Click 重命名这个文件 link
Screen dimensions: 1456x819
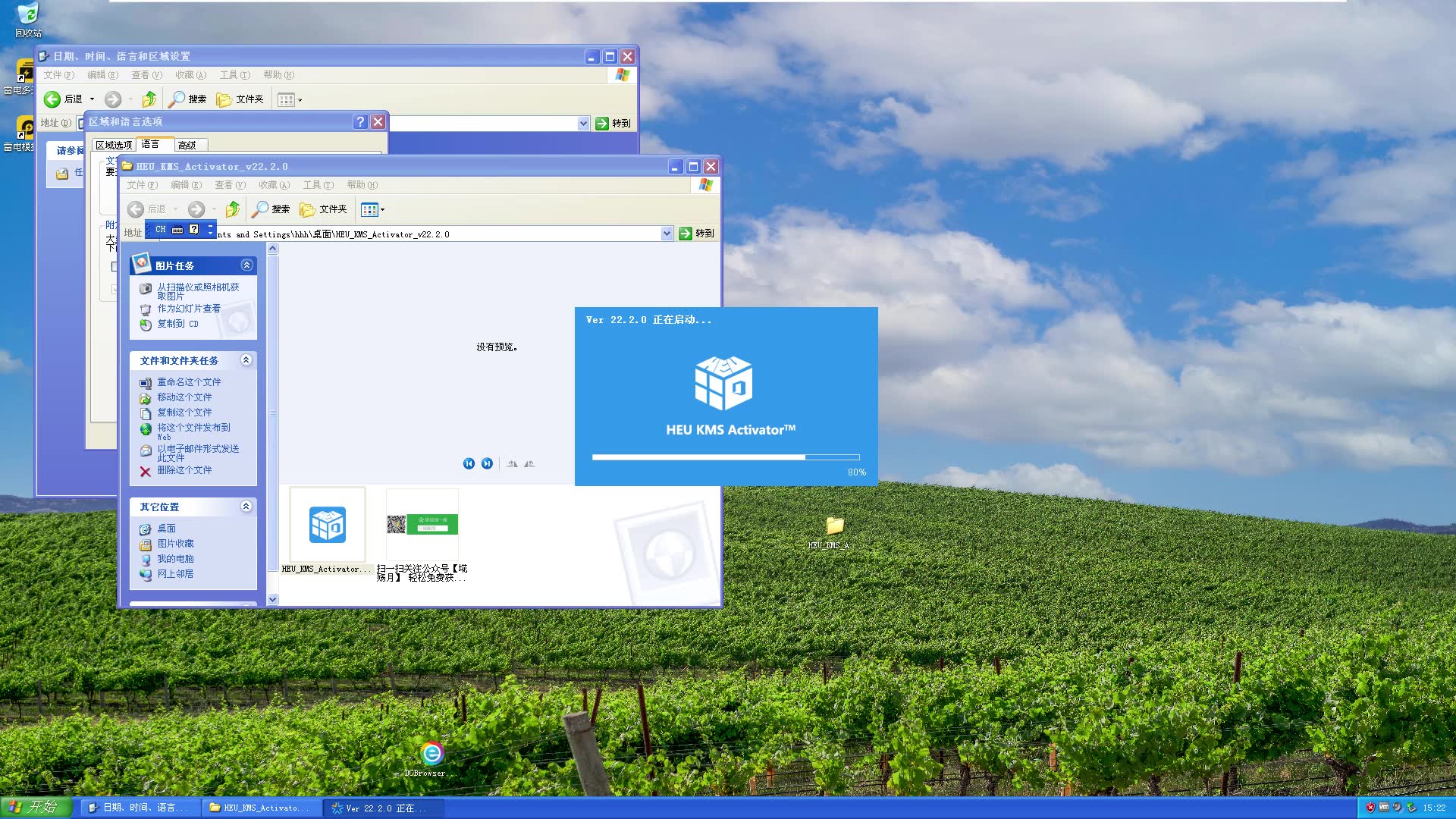189,382
